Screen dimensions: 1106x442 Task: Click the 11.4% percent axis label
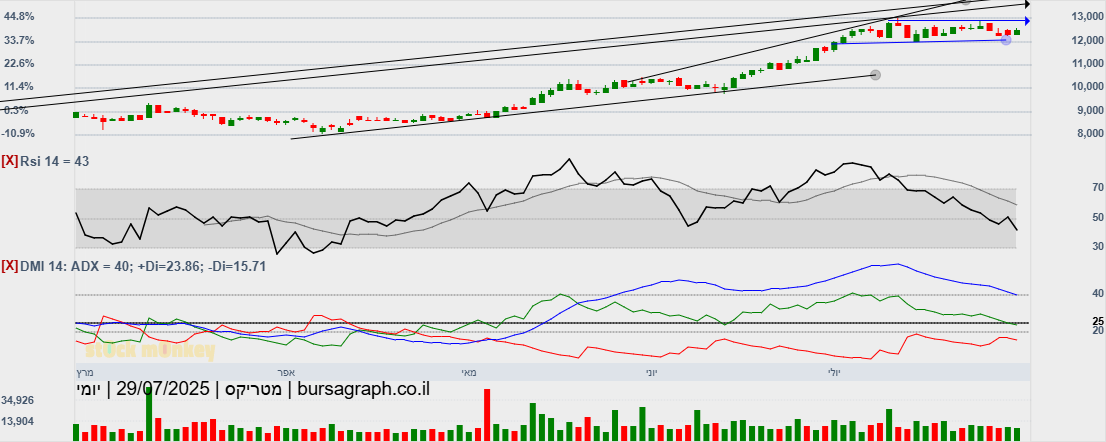pos(18,87)
